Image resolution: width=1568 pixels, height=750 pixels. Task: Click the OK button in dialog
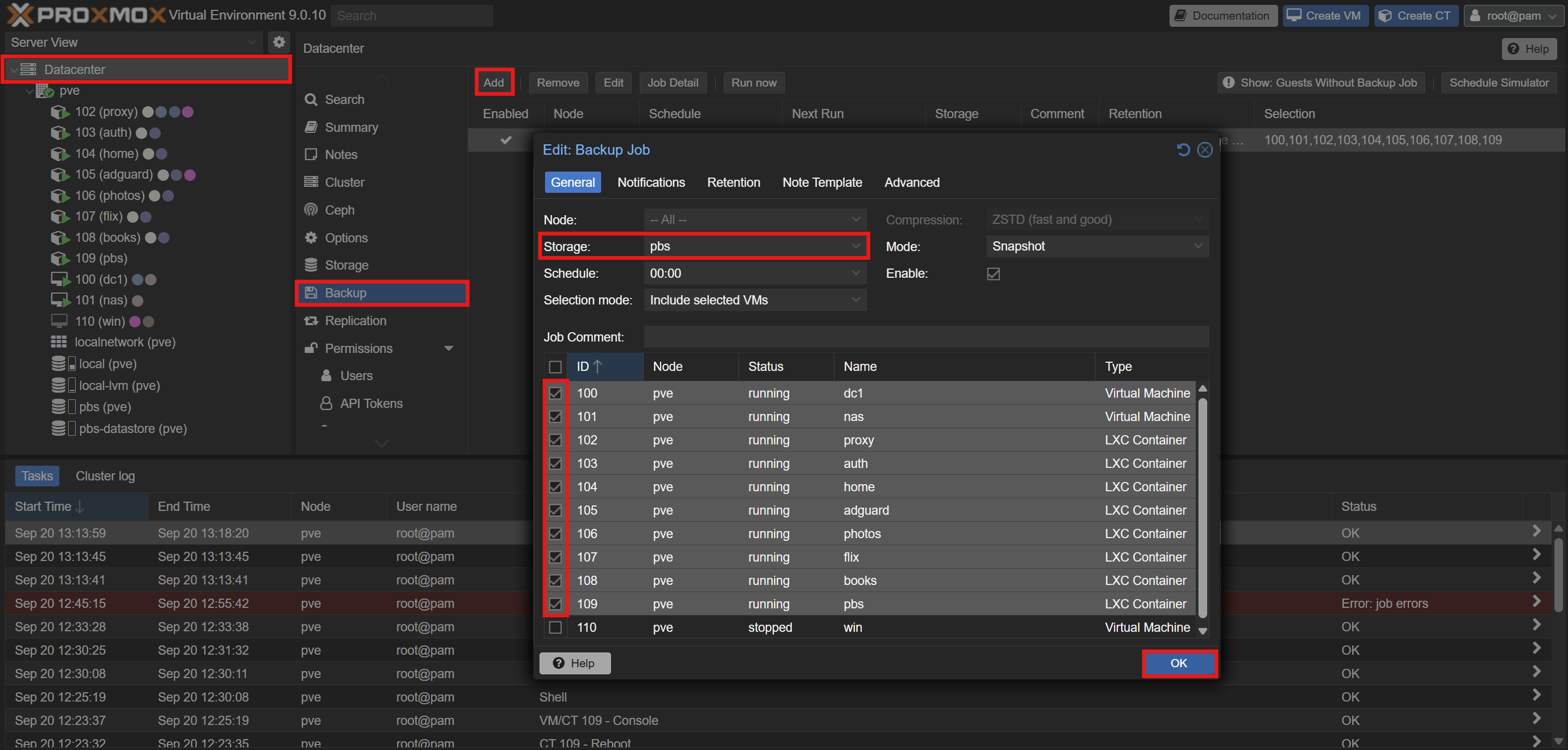[x=1178, y=663]
